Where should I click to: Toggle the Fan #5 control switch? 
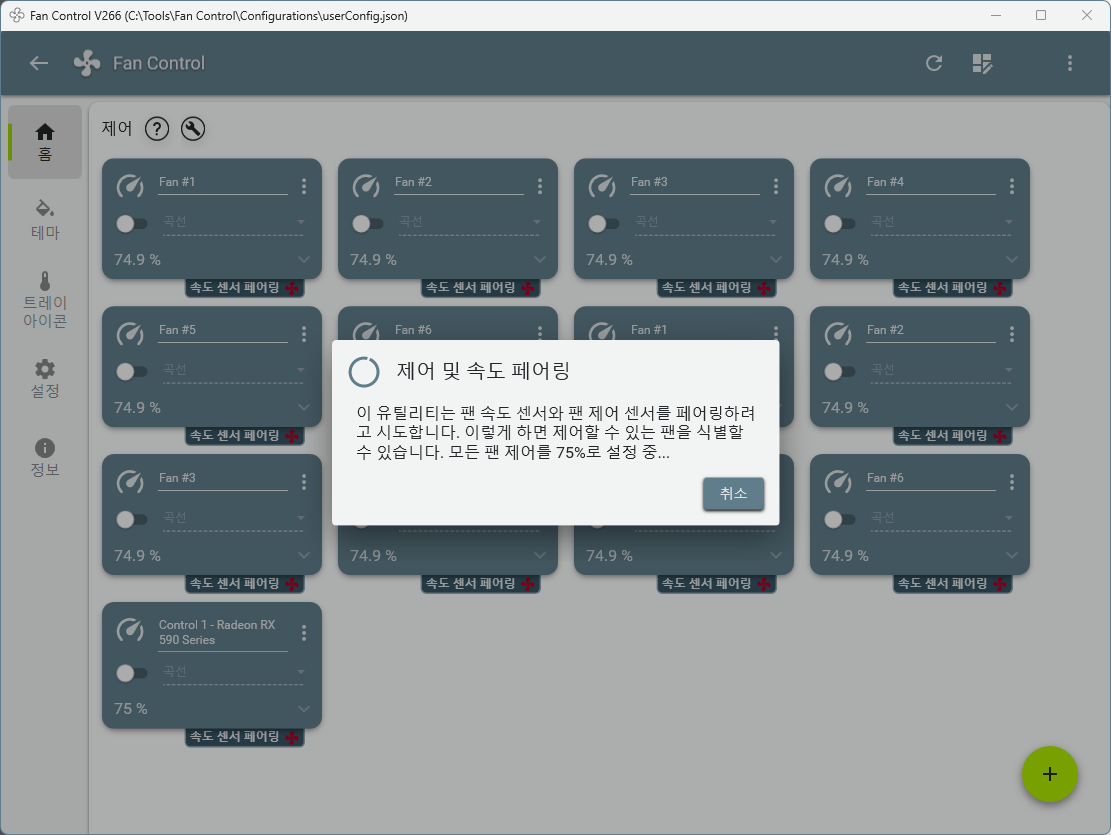[131, 371]
